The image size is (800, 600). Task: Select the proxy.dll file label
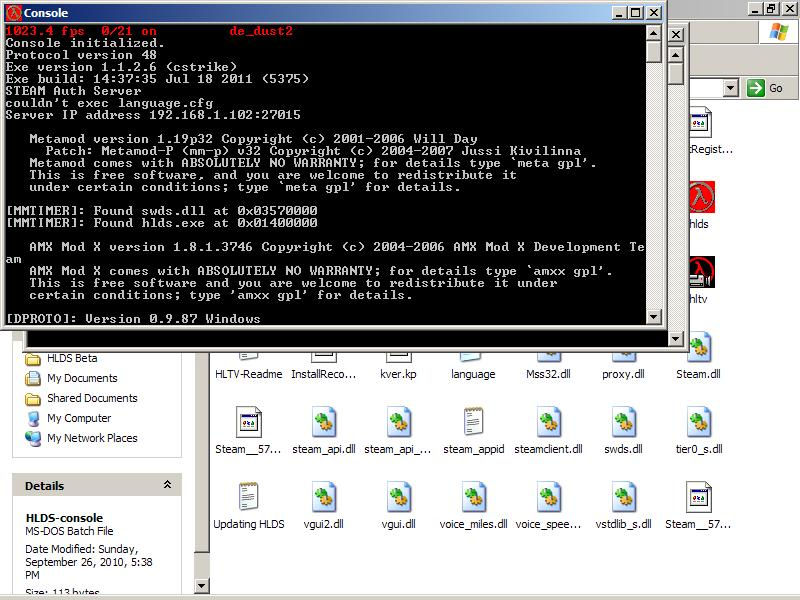623,374
